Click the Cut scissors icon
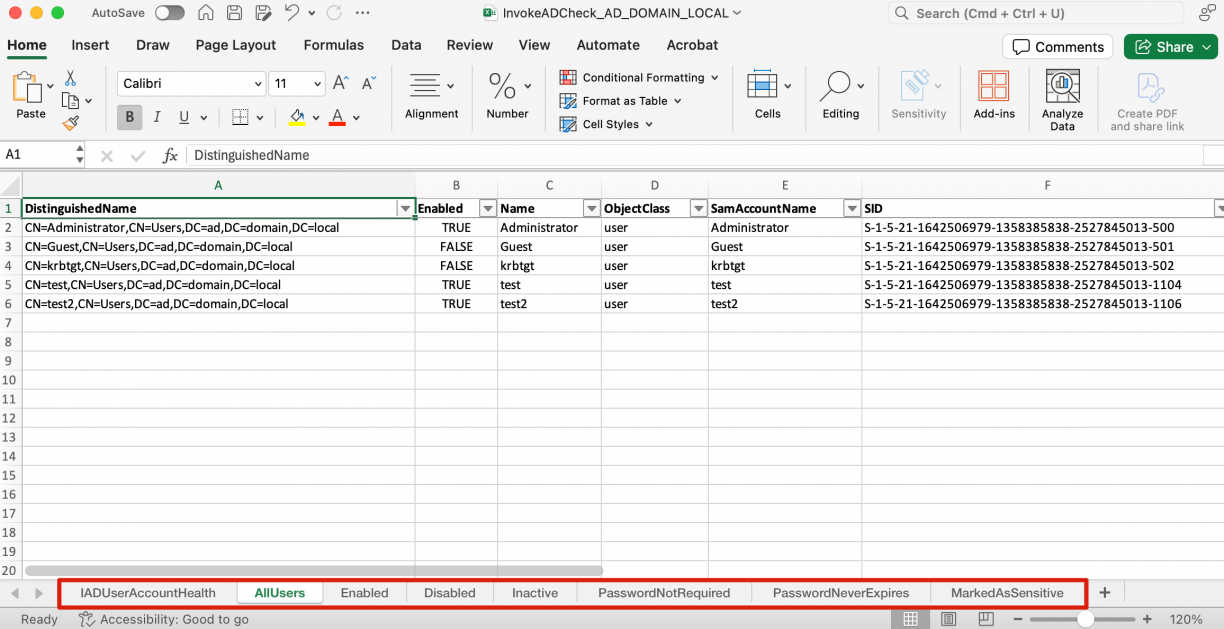The width and height of the screenshot is (1224, 629). [x=70, y=78]
